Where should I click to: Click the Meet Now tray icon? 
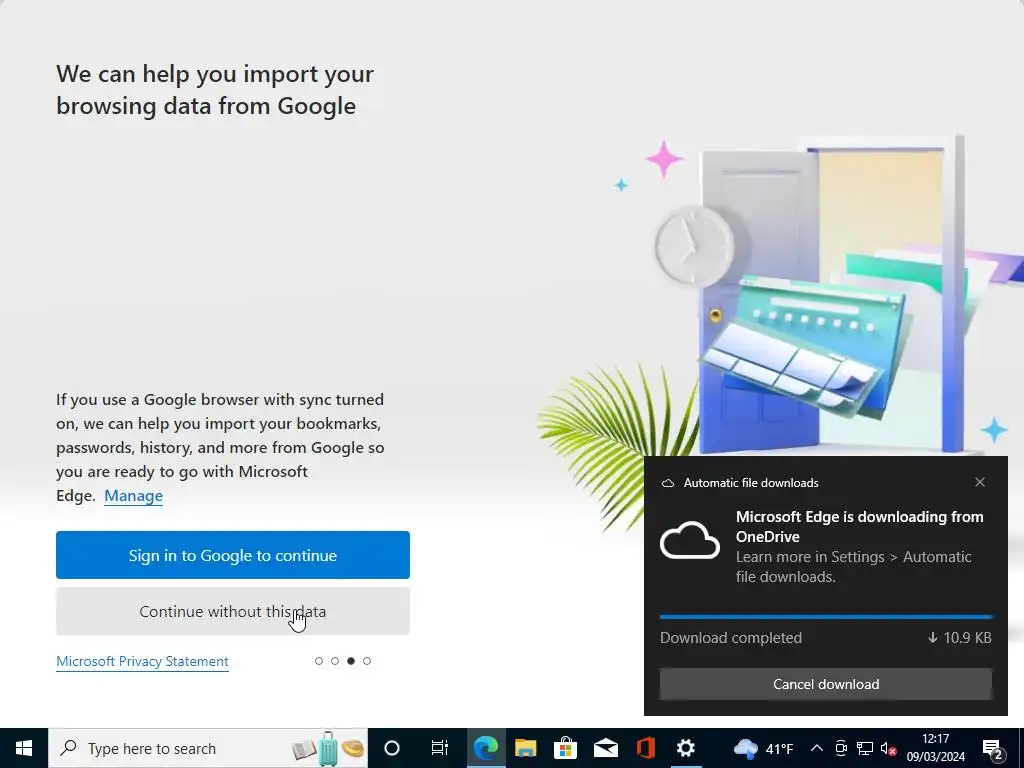841,748
